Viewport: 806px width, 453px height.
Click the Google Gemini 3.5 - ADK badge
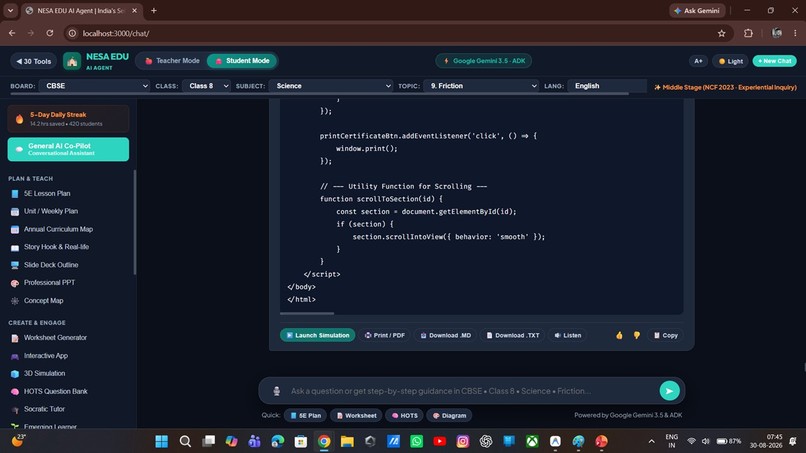tap(484, 61)
